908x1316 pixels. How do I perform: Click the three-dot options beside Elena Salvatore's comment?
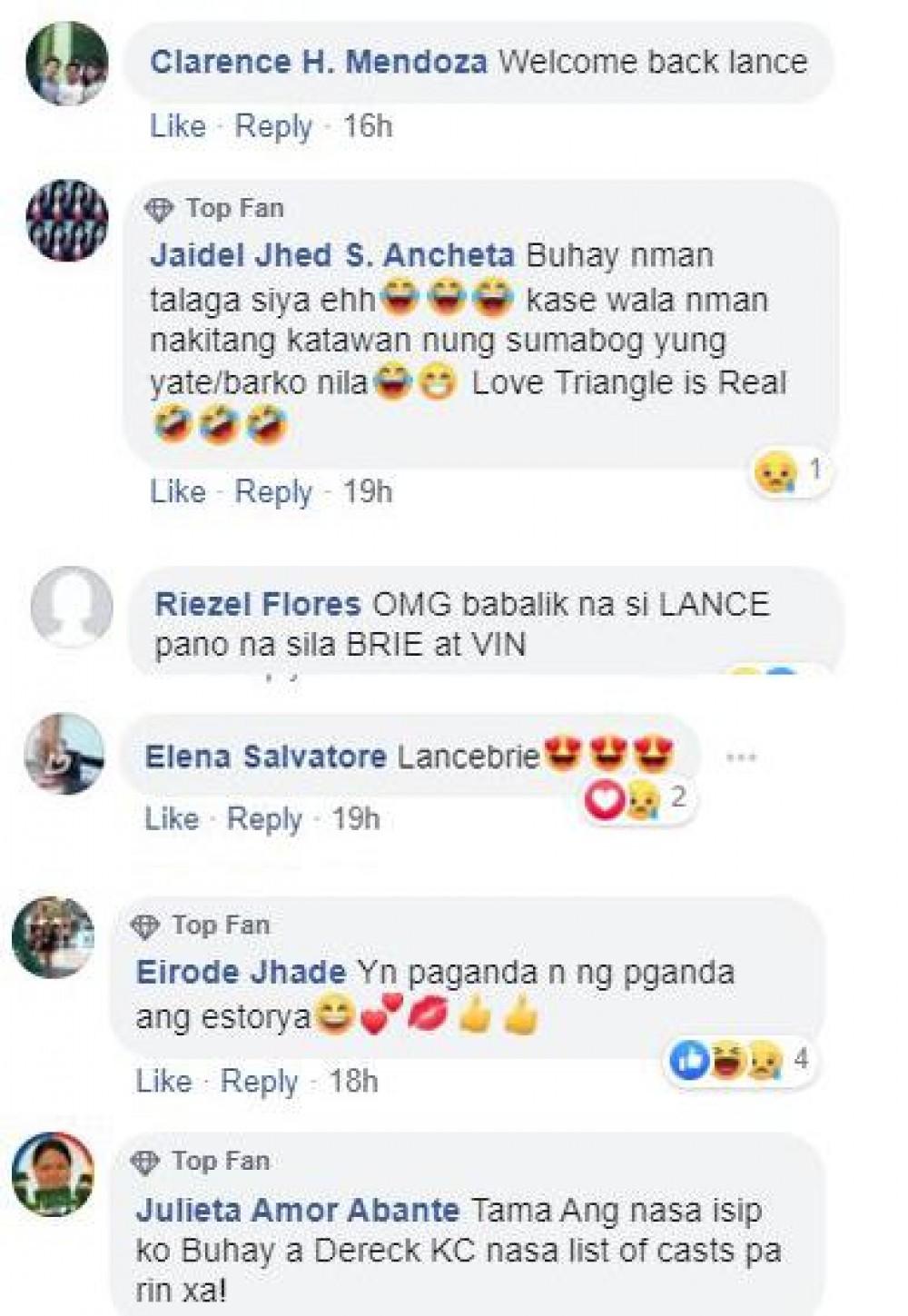pos(742,757)
